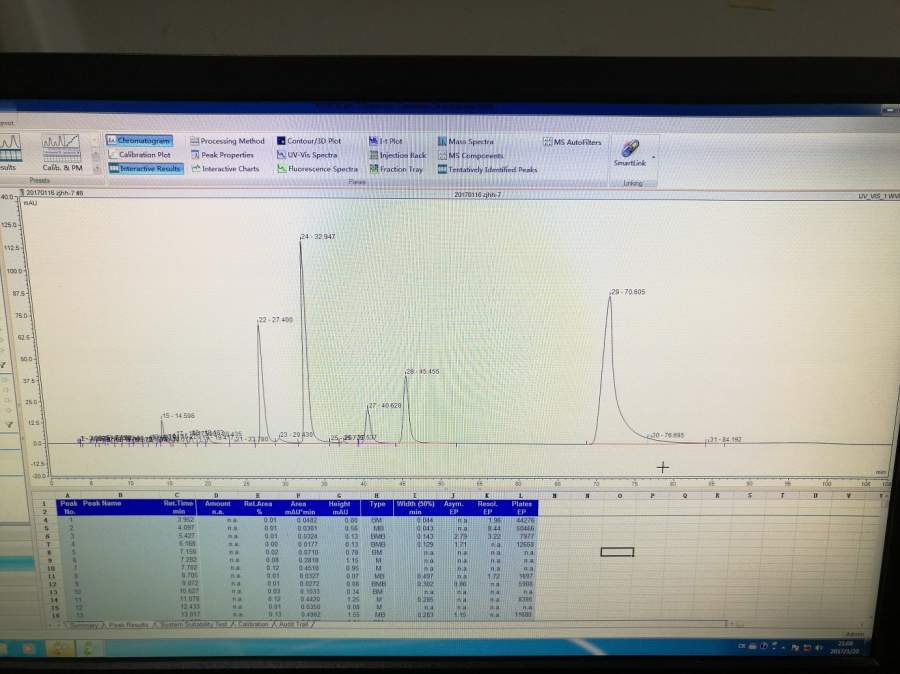The image size is (900, 674).
Task: Click the Area mAU*min column header
Action: click(298, 508)
